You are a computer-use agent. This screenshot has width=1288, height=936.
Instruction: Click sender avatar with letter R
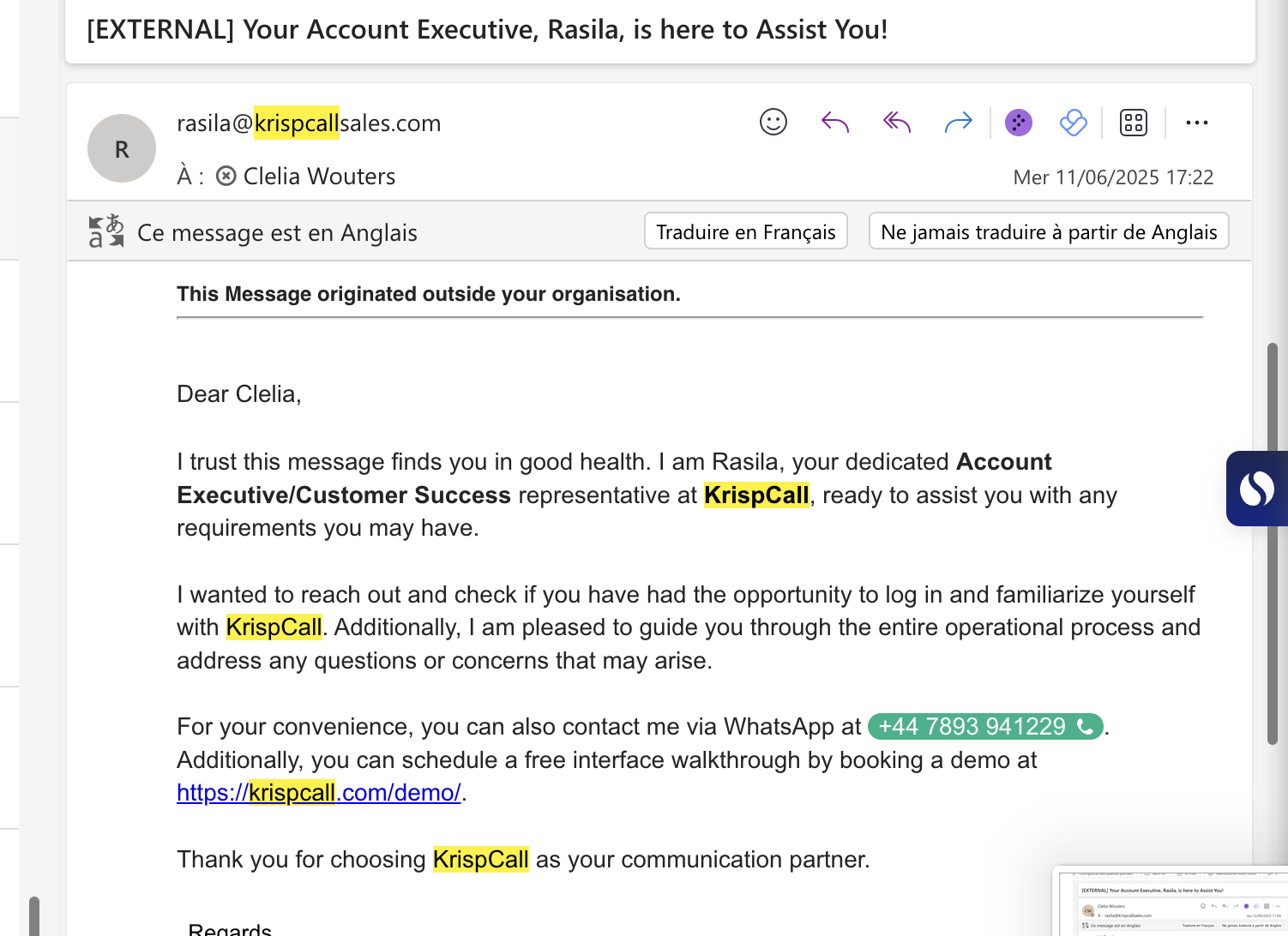point(122,148)
